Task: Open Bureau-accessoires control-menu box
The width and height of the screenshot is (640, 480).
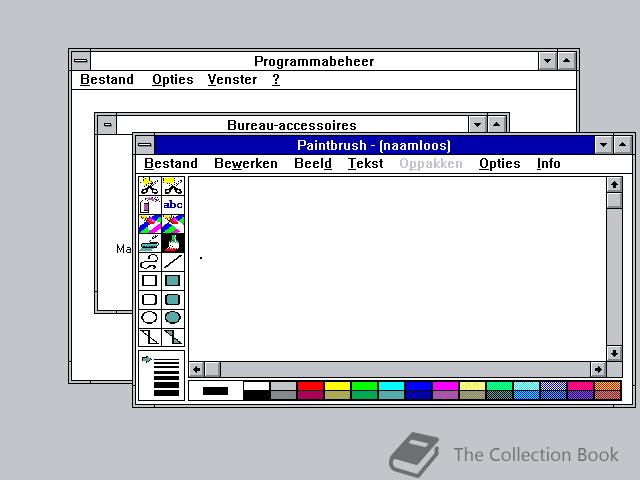Action: (x=107, y=124)
